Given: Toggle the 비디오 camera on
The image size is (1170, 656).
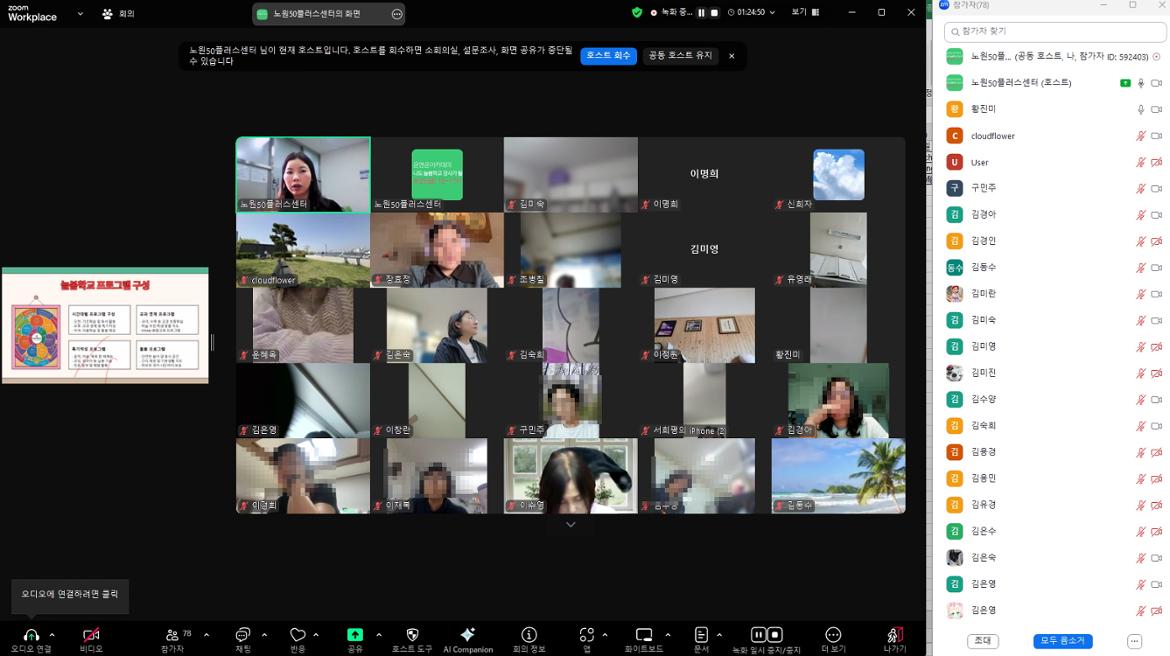Looking at the screenshot, I should pos(91,635).
